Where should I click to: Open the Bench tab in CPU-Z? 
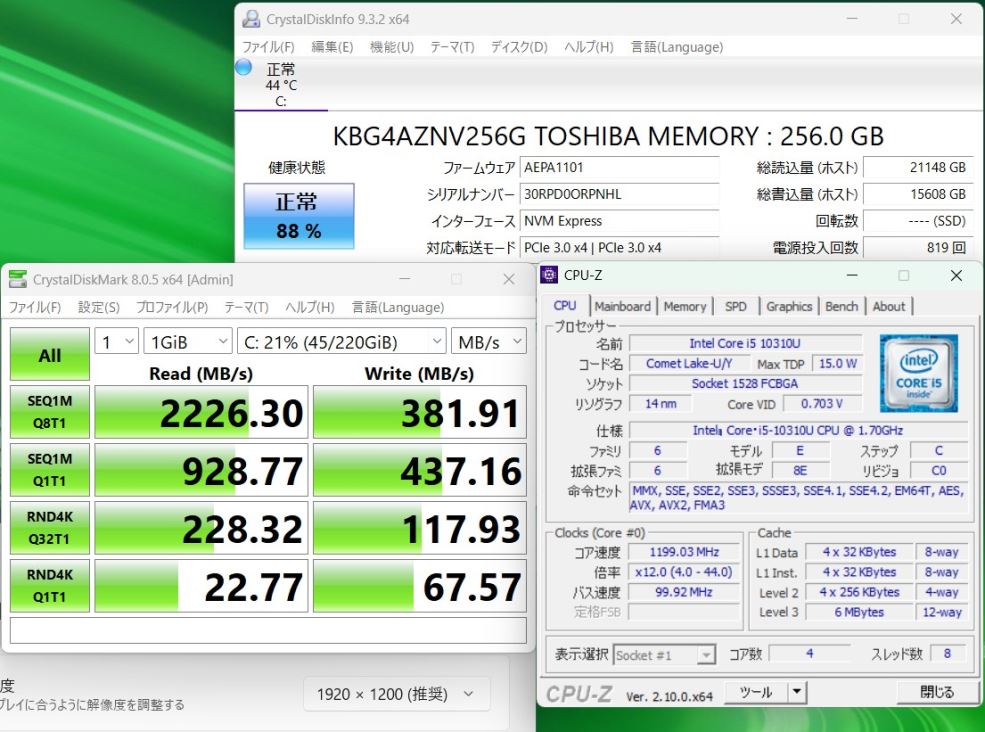click(841, 307)
